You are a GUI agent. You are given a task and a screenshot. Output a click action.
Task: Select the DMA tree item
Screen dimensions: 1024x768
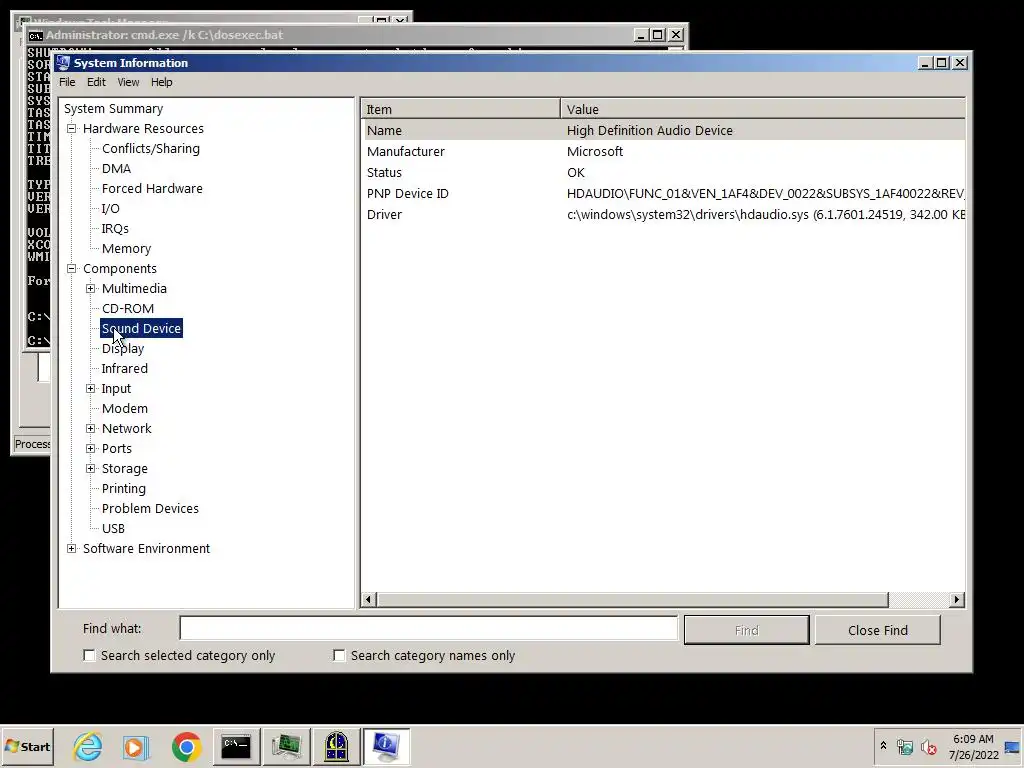116,168
